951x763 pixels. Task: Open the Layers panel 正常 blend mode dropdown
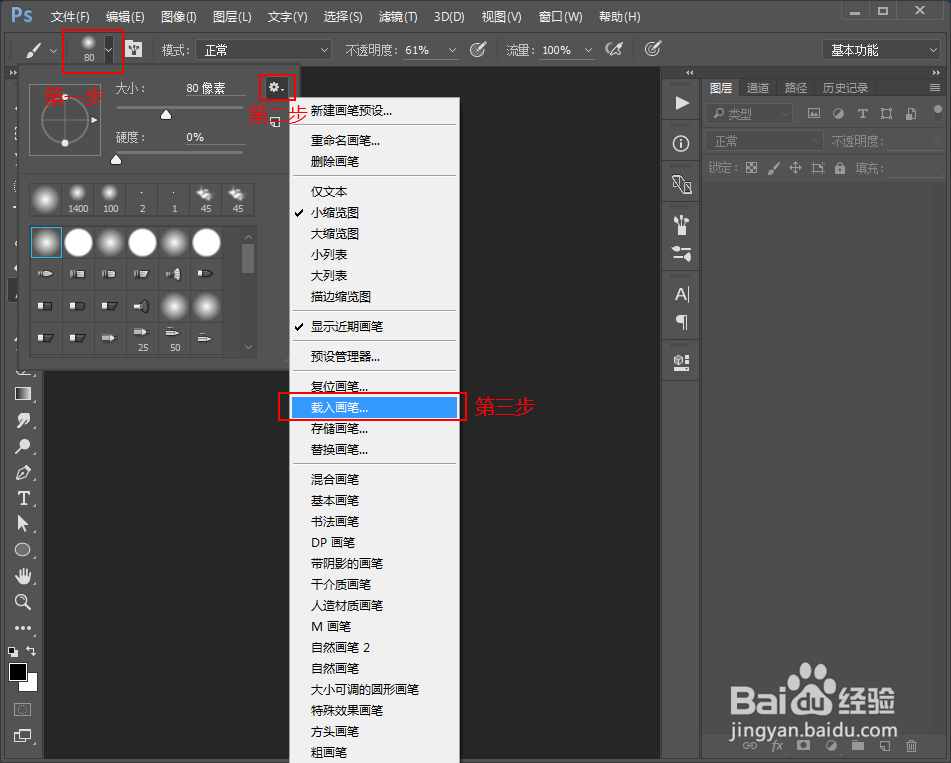764,141
